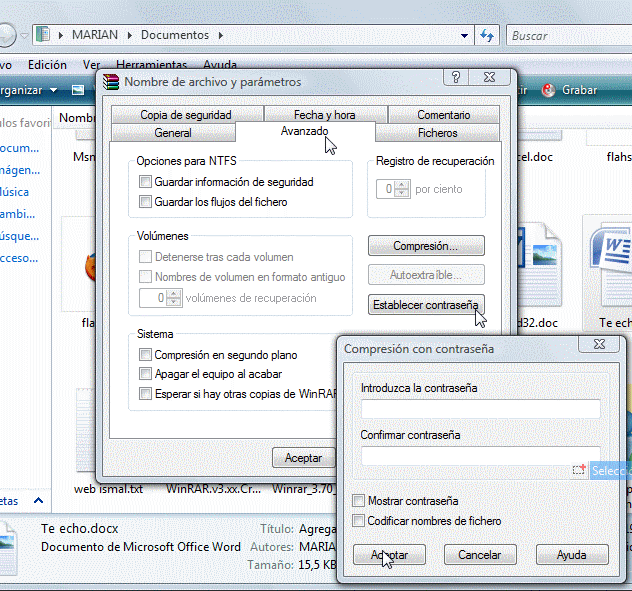Expand the arrow after Documentos in breadcrumb
This screenshot has height=591, width=632.
coord(221,35)
